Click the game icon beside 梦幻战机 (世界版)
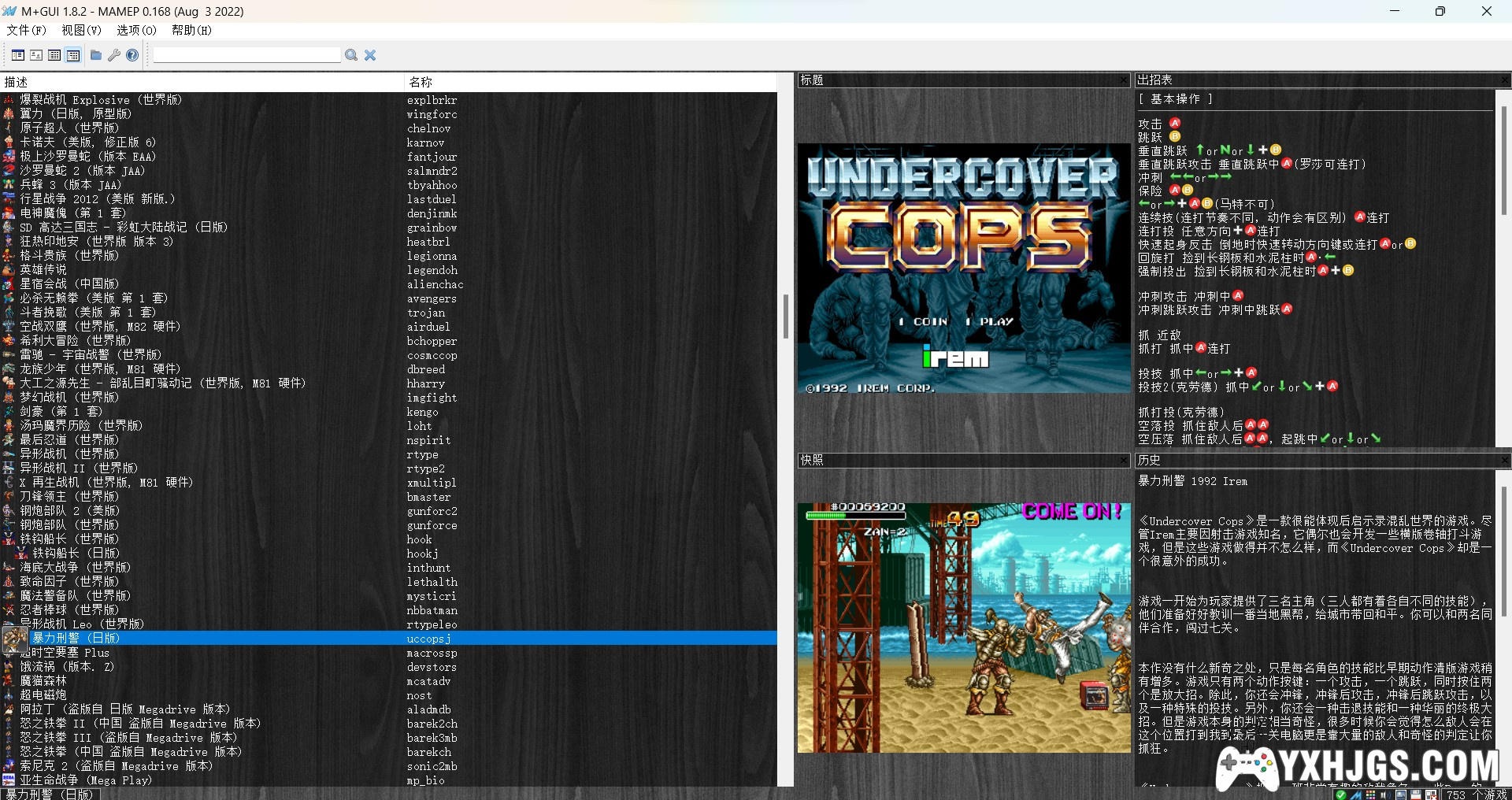Viewport: 1512px width, 800px height. (9, 398)
